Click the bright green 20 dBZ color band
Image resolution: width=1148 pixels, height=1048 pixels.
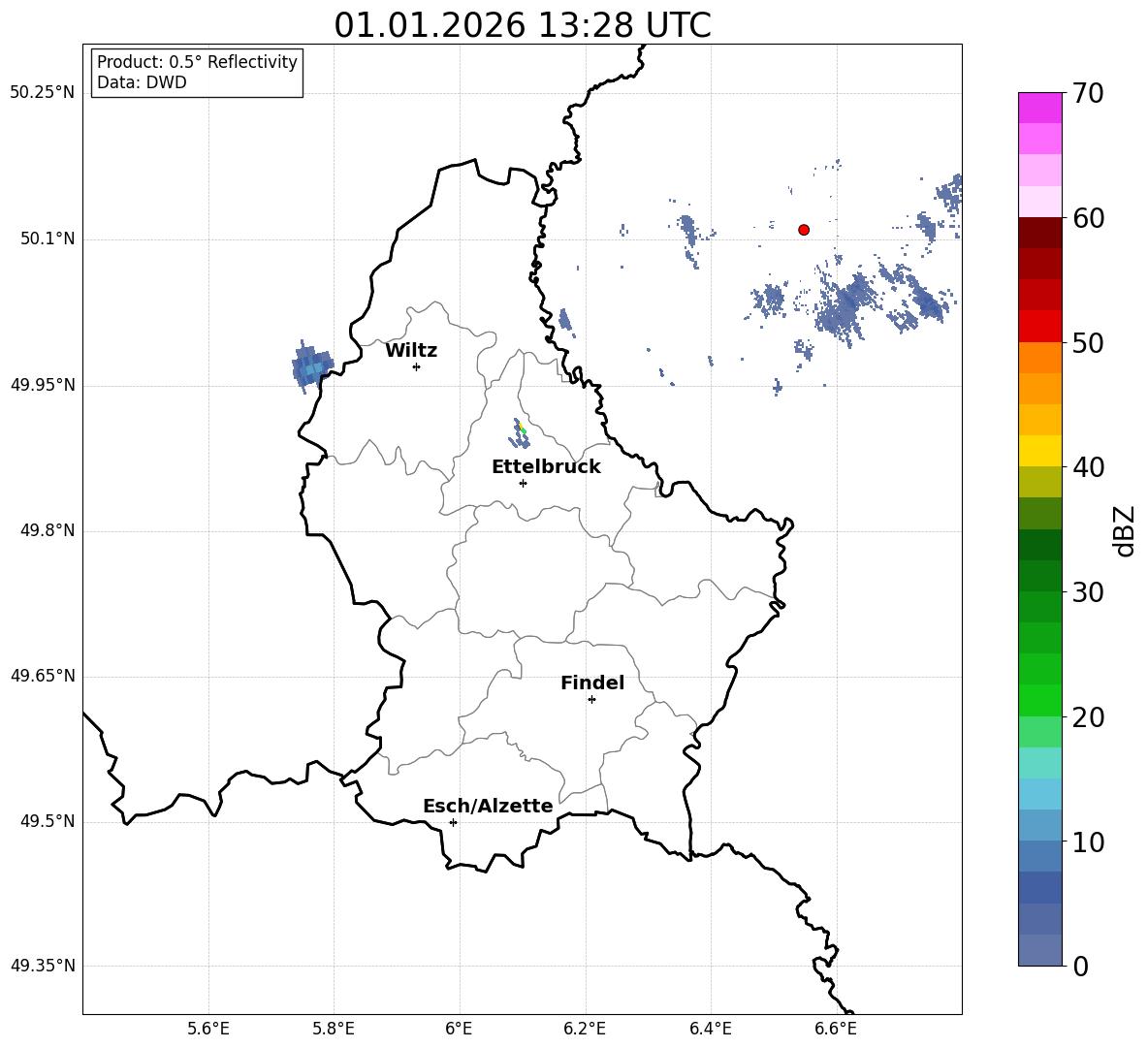tap(1040, 700)
